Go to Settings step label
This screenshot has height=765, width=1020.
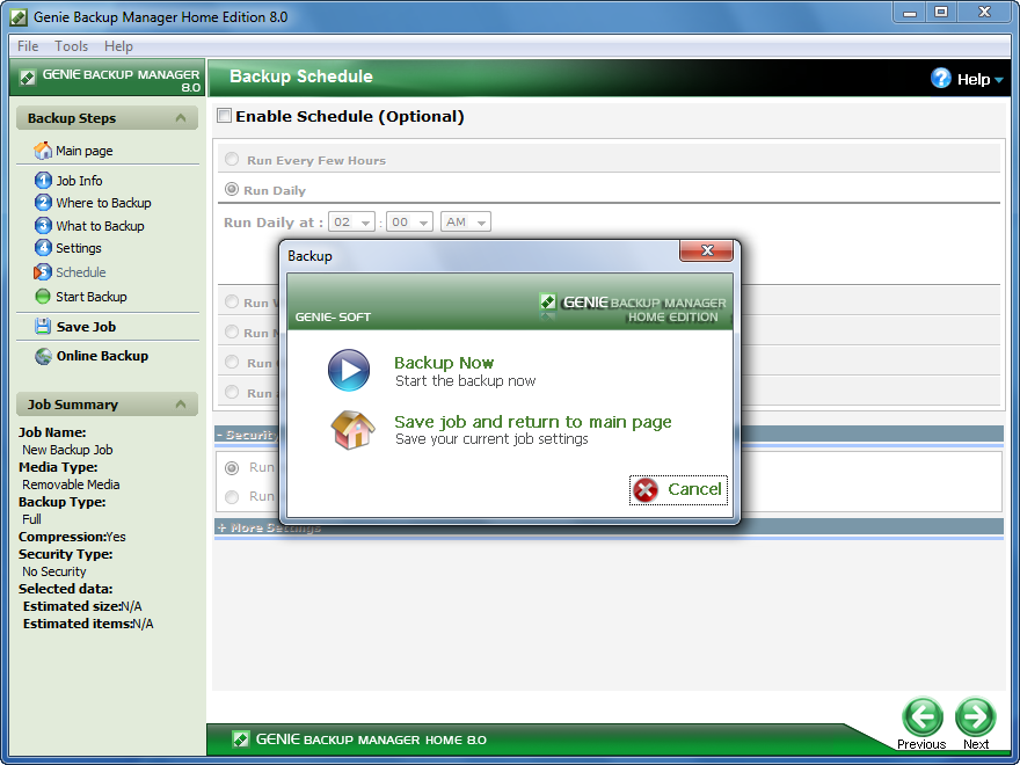pos(78,248)
